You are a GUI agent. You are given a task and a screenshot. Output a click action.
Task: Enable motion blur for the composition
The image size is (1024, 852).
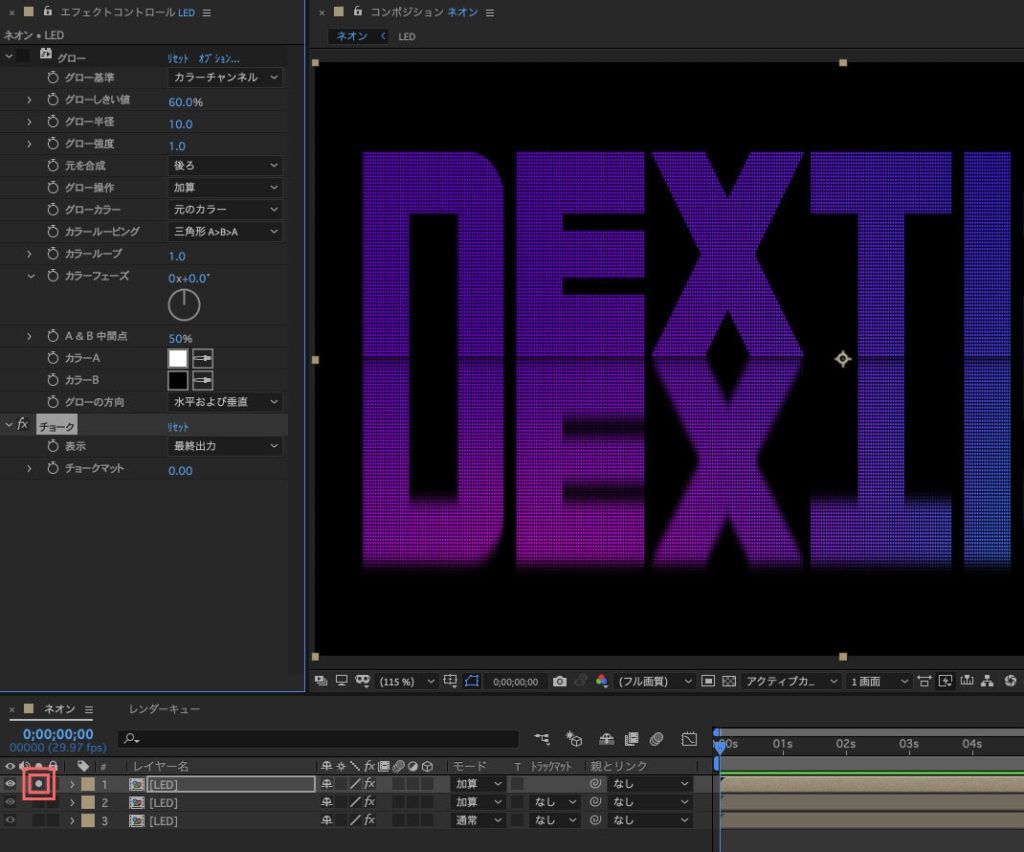click(x=657, y=738)
